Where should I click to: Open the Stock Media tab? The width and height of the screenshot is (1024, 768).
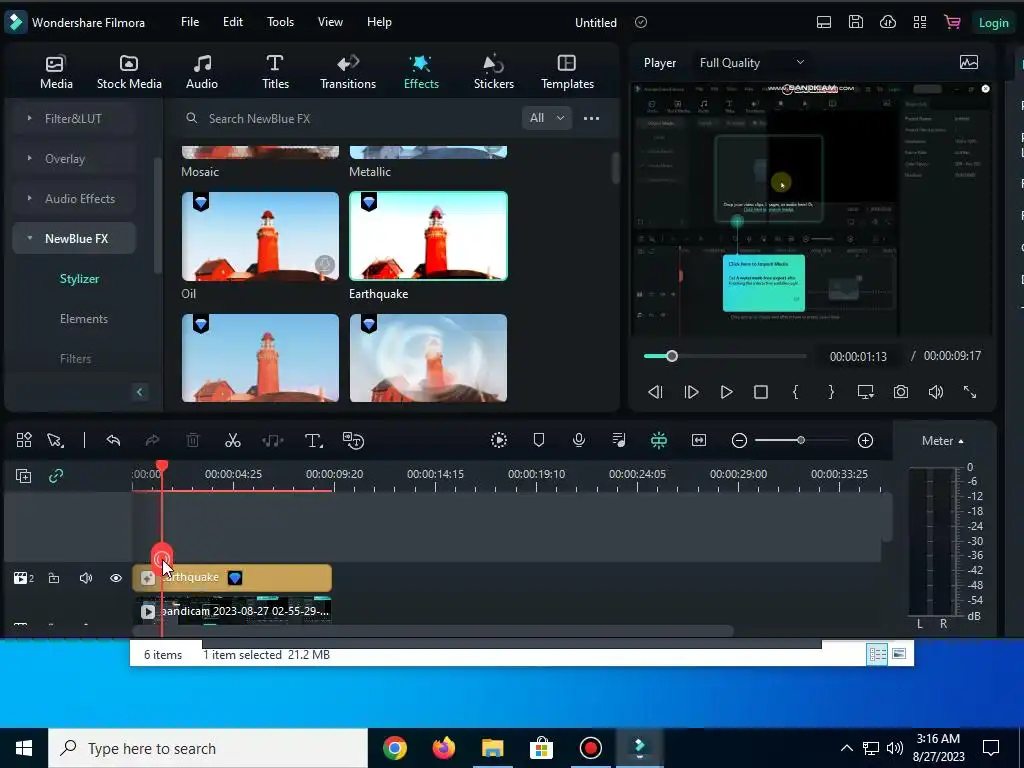pos(129,72)
